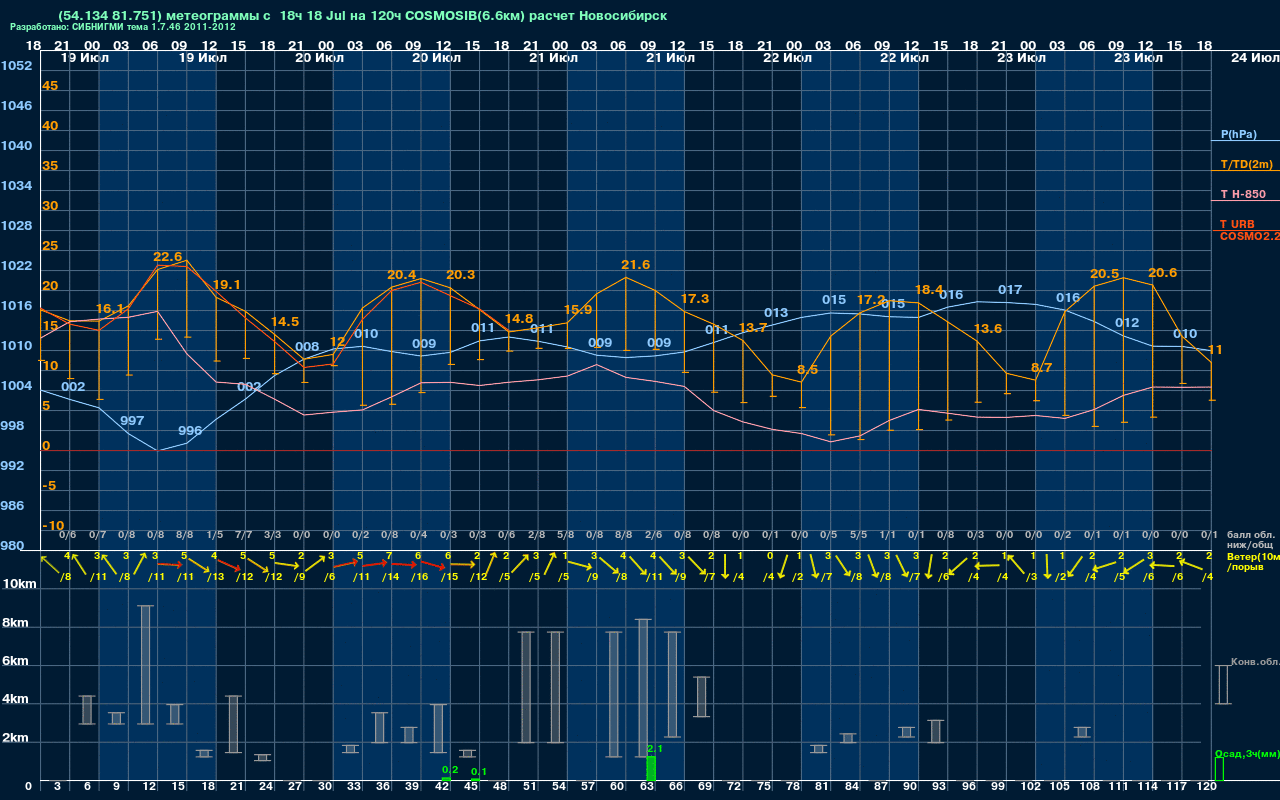Click the 15.9 temperature label
Image resolution: width=1280 pixels, height=800 pixels.
pos(578,310)
